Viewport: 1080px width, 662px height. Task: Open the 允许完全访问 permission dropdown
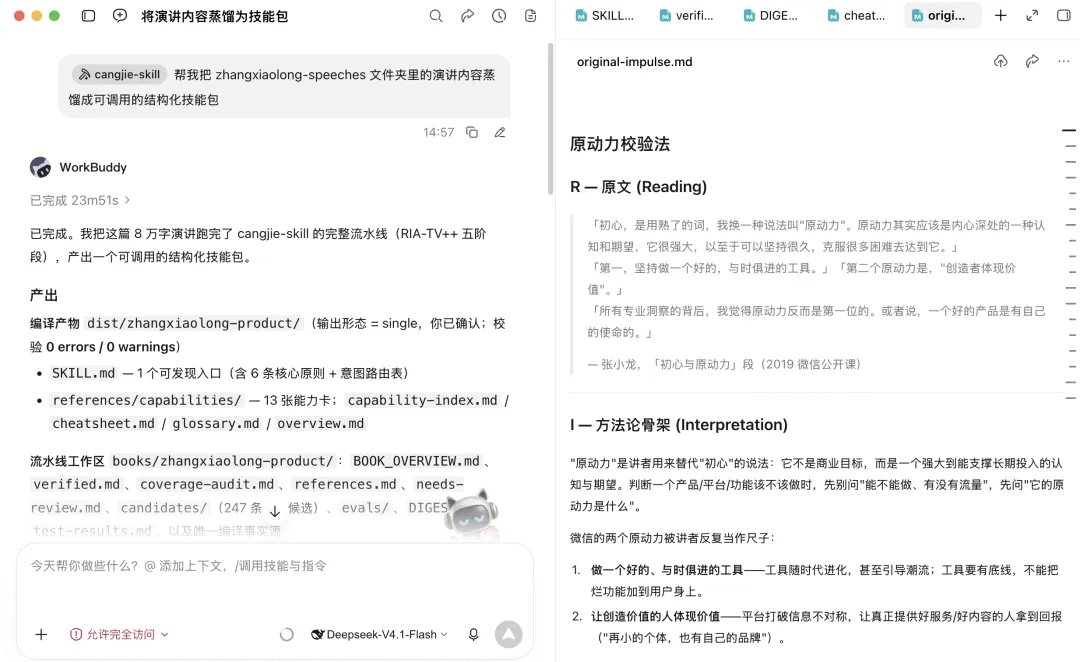pos(119,634)
